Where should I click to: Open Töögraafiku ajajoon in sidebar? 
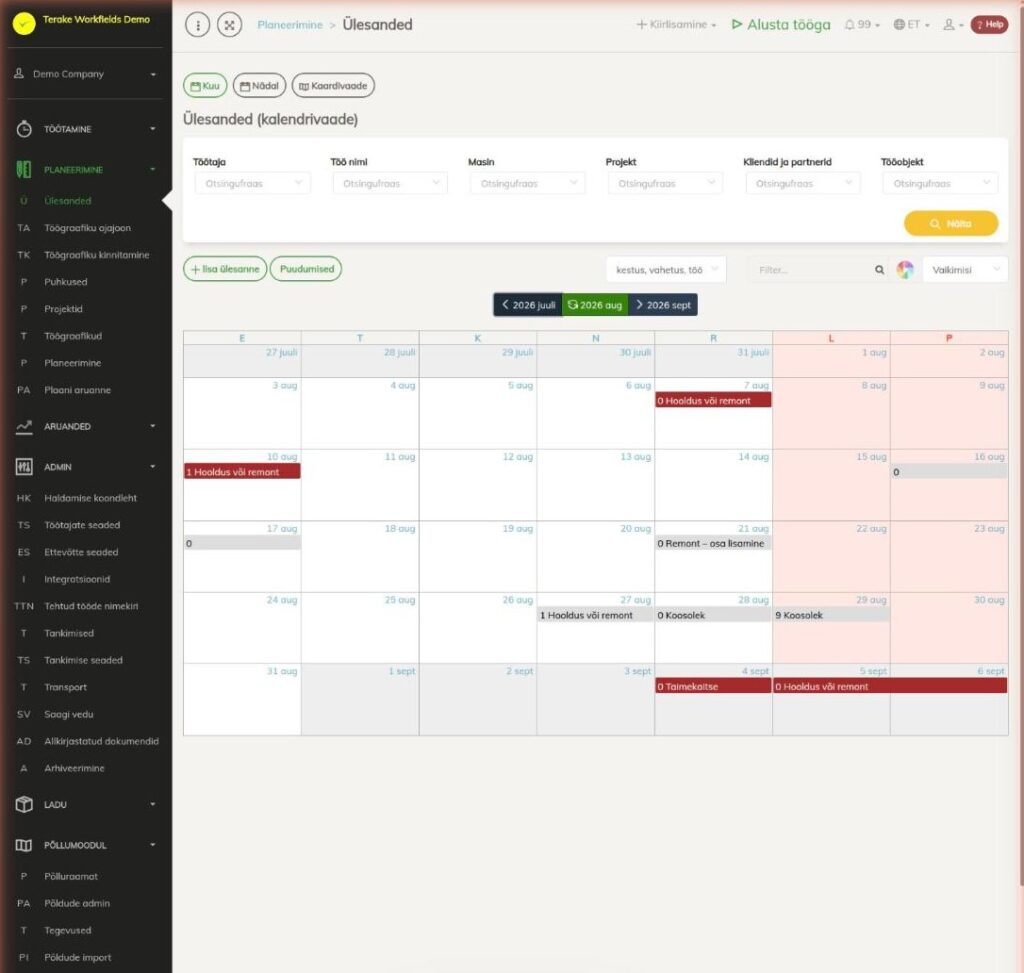tap(88, 228)
